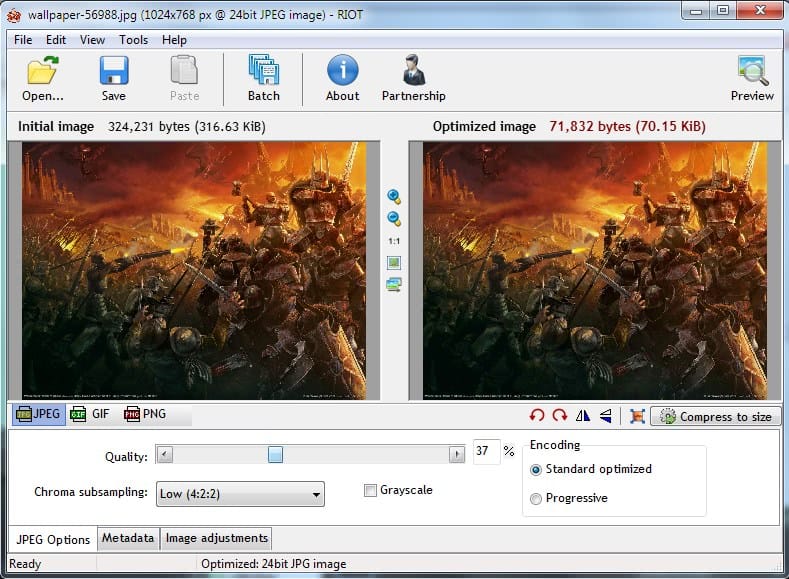Zoom out of the image panes
Viewport: 789px width, 579px height.
(x=394, y=219)
